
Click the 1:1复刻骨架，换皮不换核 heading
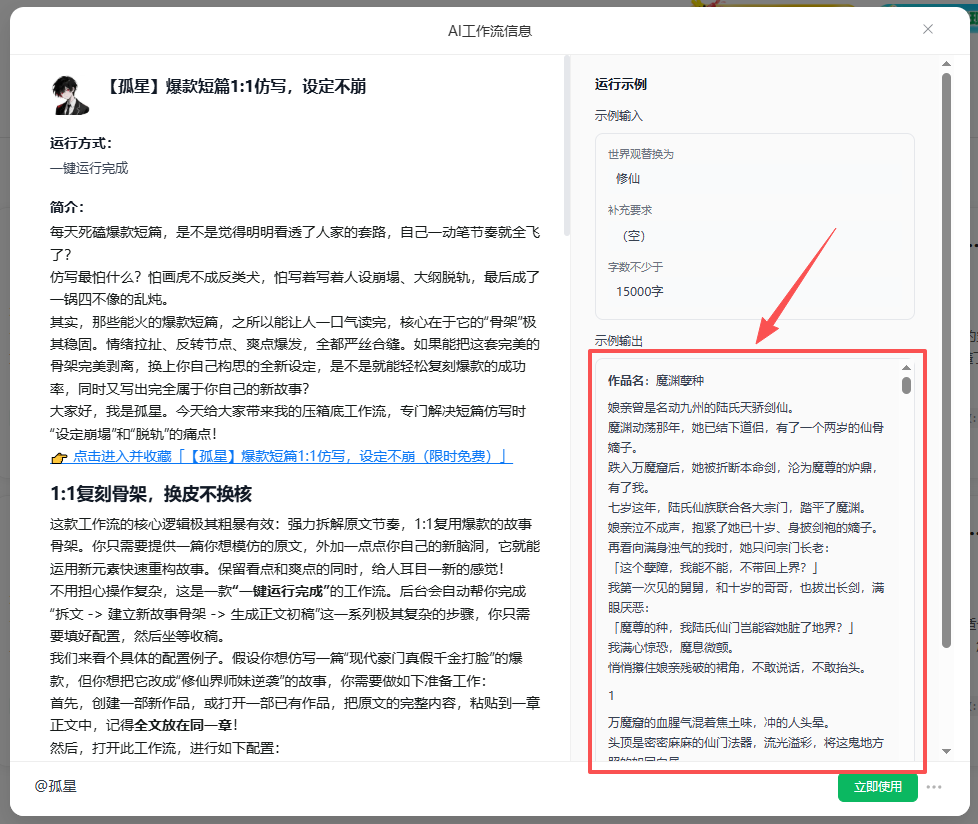[151, 494]
